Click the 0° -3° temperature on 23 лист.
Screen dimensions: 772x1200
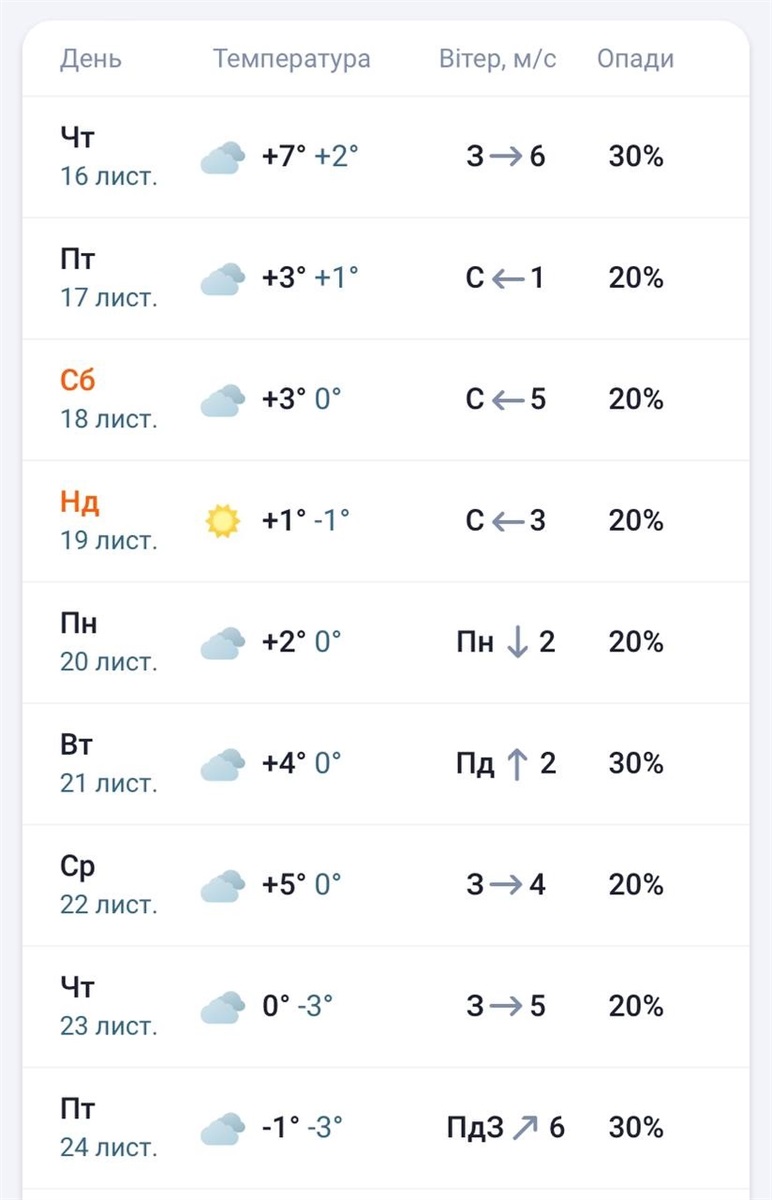[298, 1006]
